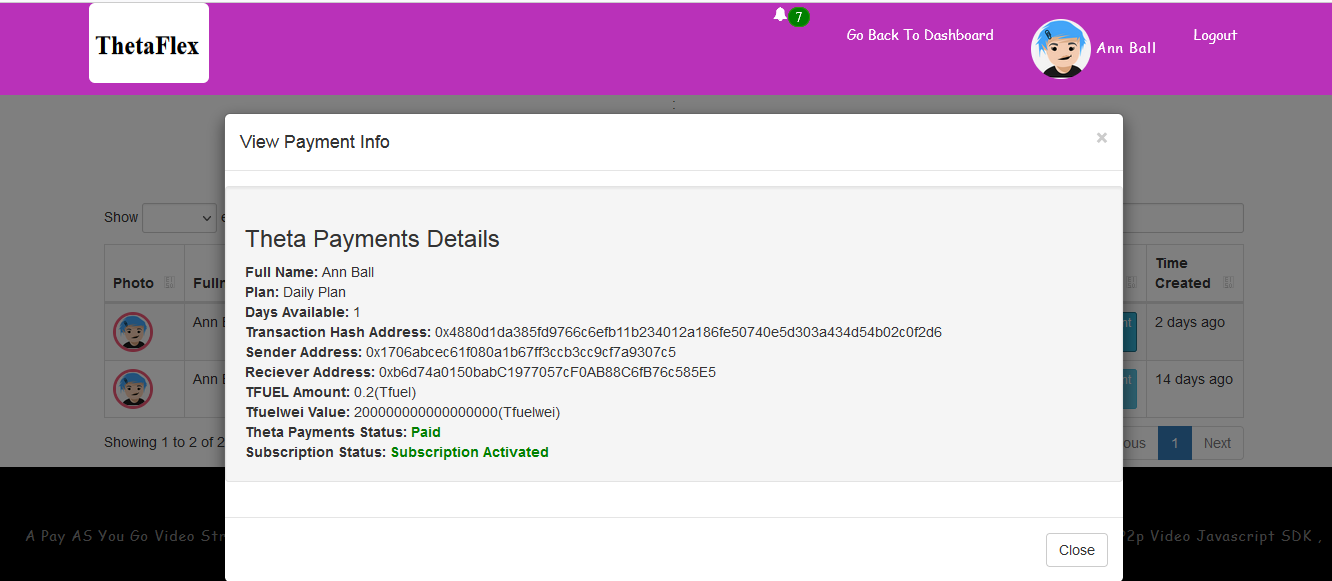
Task: Click the Ann Ball username in header
Action: [1126, 48]
